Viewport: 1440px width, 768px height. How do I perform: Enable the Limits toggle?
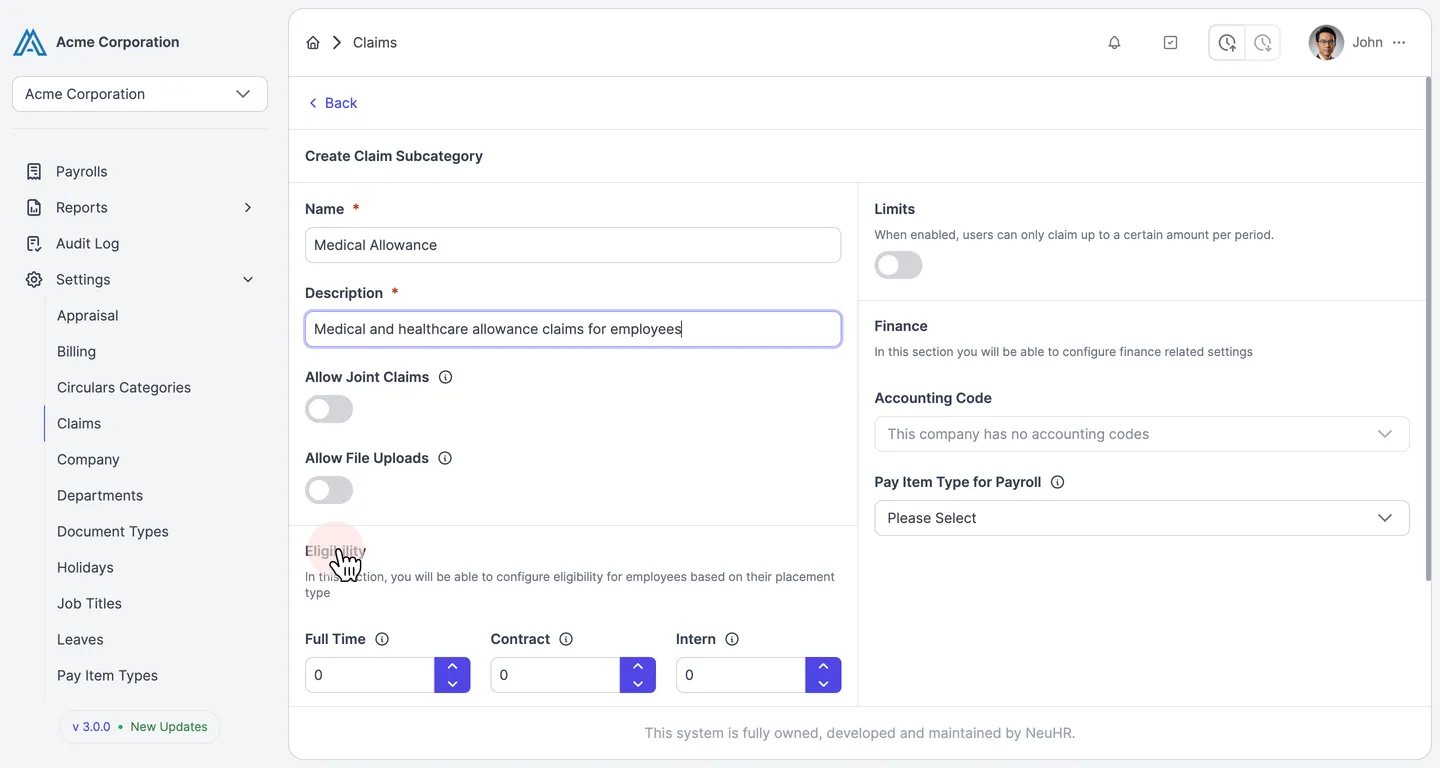898,265
